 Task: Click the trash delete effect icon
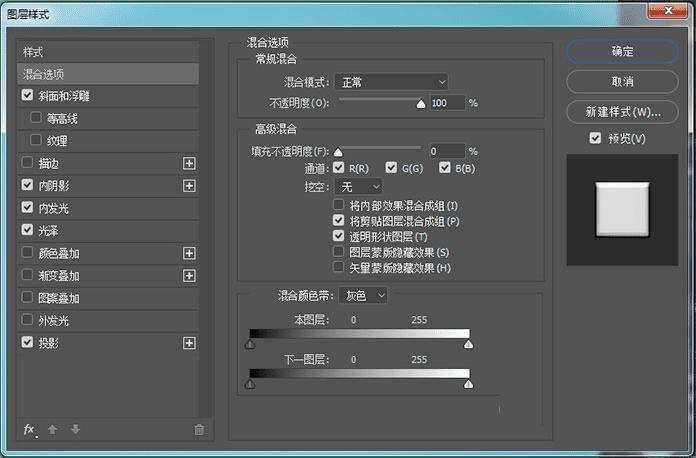(199, 430)
